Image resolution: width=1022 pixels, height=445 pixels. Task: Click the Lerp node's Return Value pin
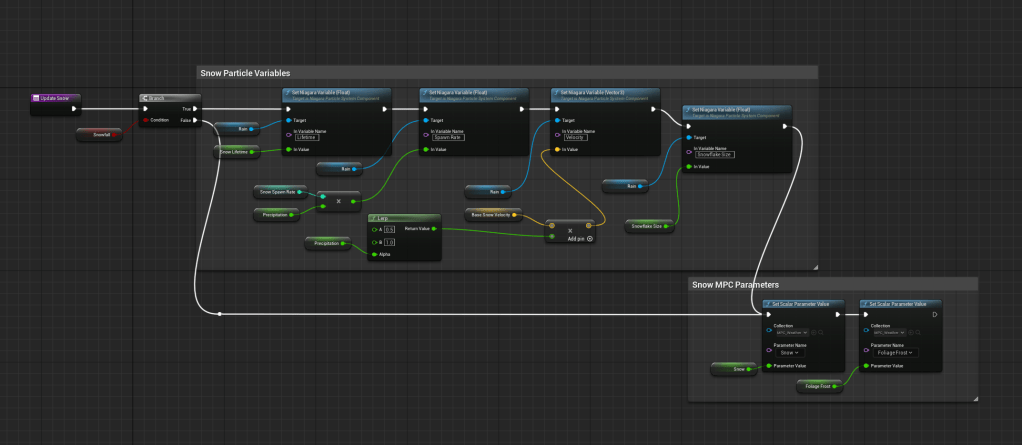tap(433, 229)
